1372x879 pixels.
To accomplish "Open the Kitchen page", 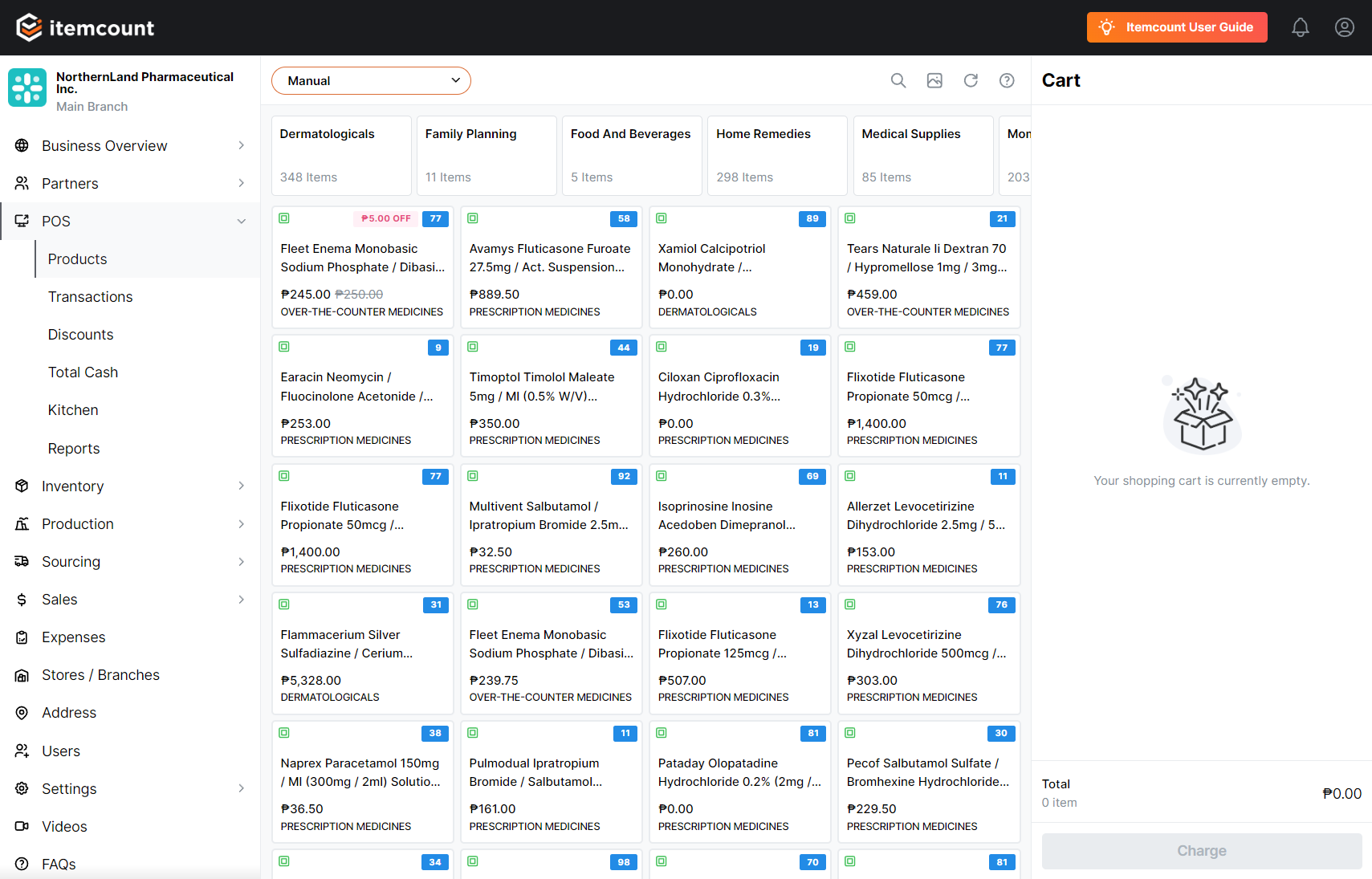I will pyautogui.click(x=73, y=410).
